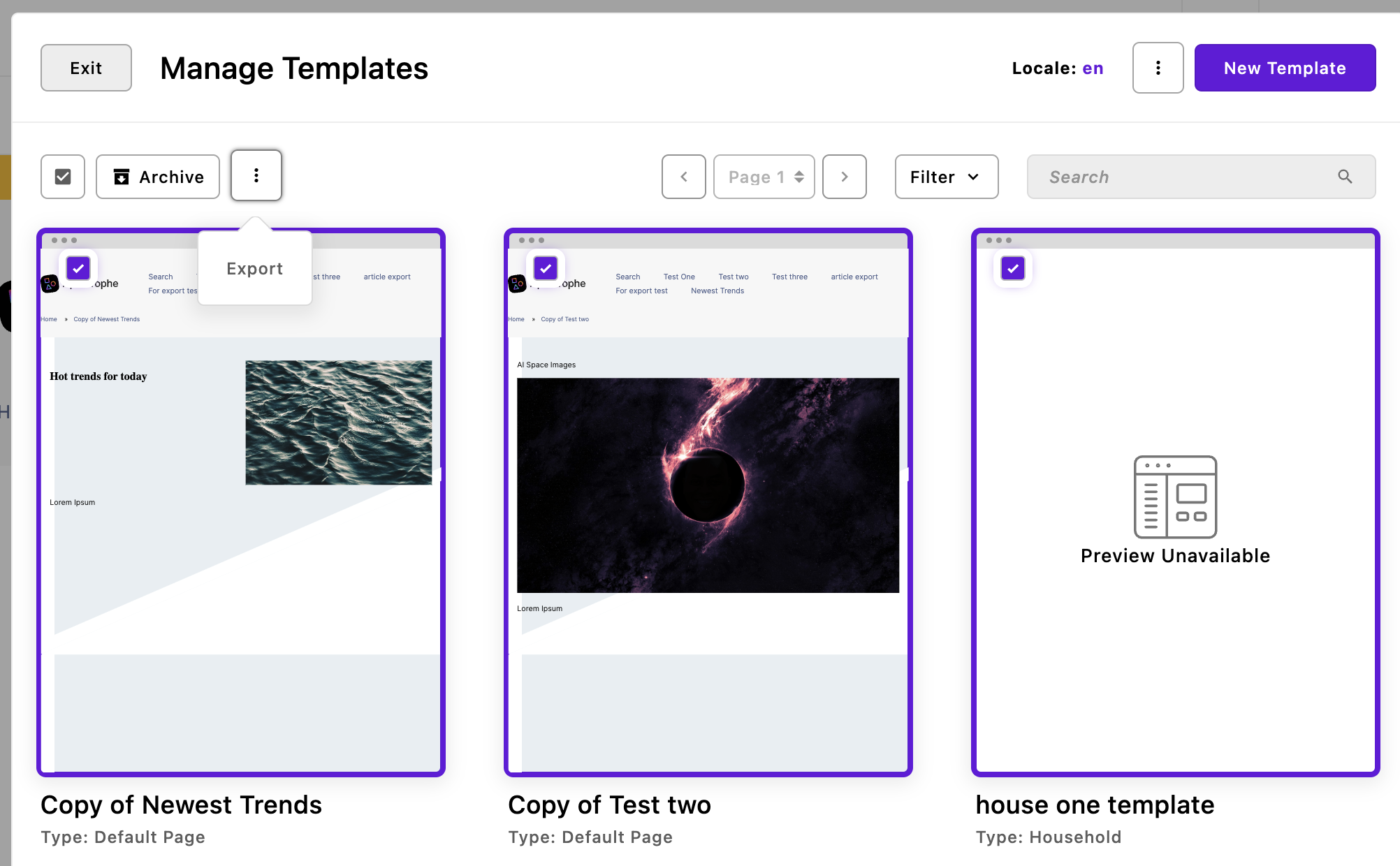Click the archive box icon on the Archive button
Image resolution: width=1400 pixels, height=866 pixels.
122,177
